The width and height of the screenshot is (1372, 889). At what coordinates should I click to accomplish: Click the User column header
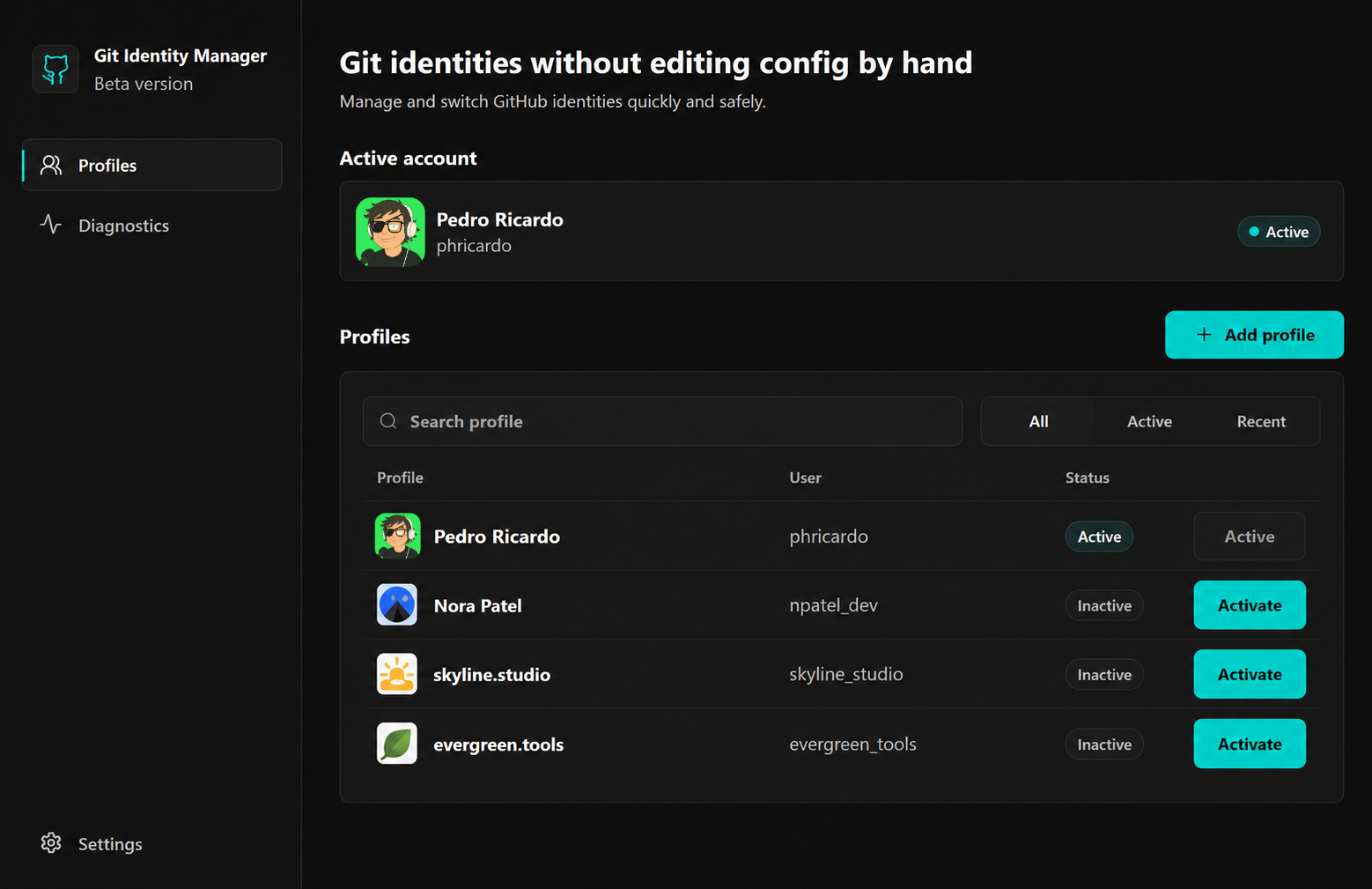tap(805, 478)
